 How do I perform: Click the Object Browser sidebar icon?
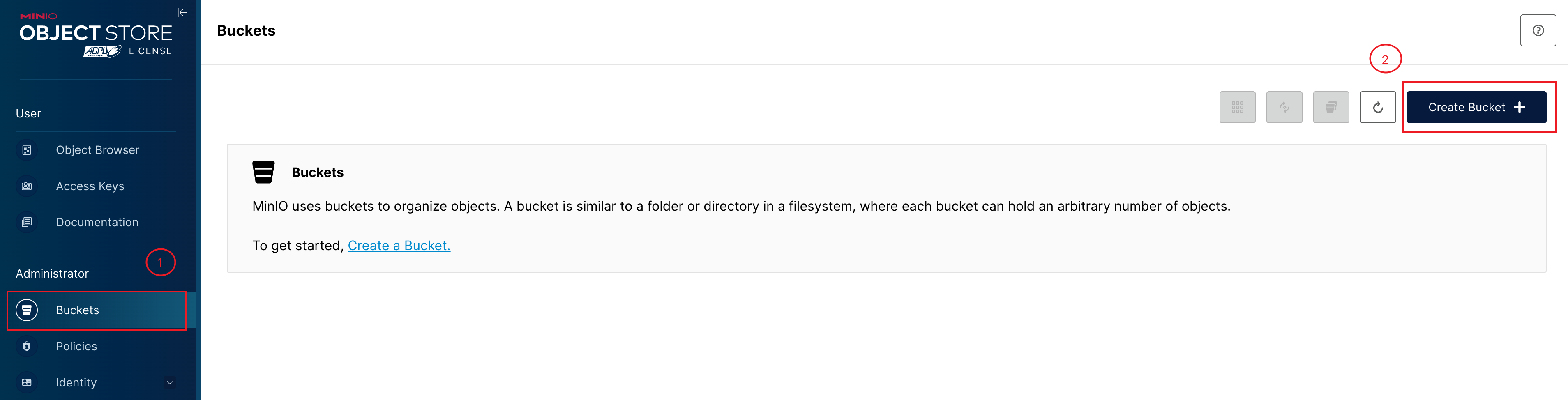[x=27, y=150]
